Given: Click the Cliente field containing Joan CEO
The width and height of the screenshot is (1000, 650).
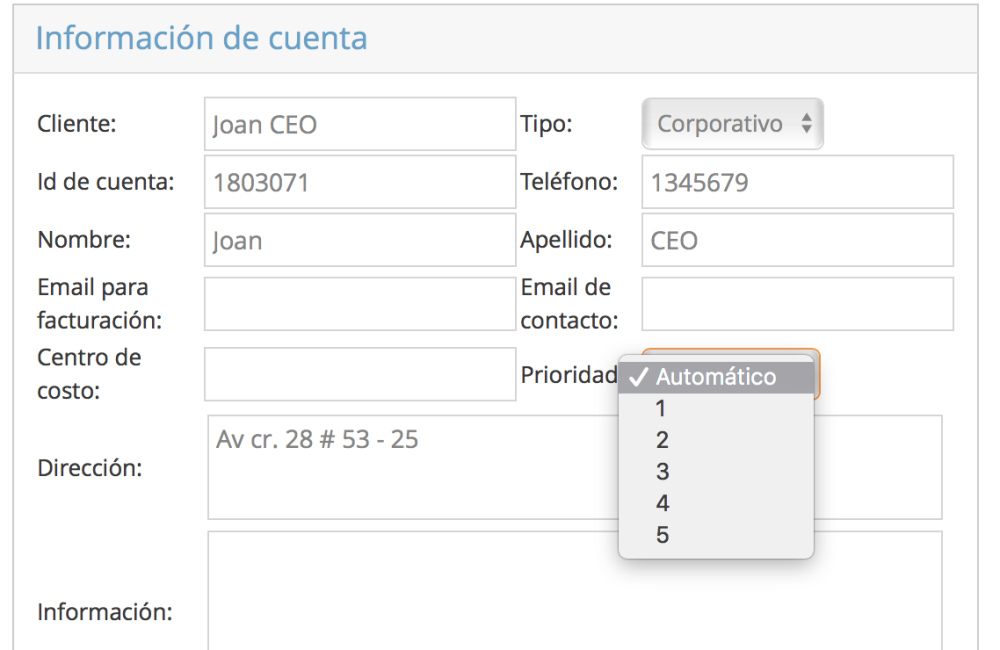Looking at the screenshot, I should (x=360, y=124).
